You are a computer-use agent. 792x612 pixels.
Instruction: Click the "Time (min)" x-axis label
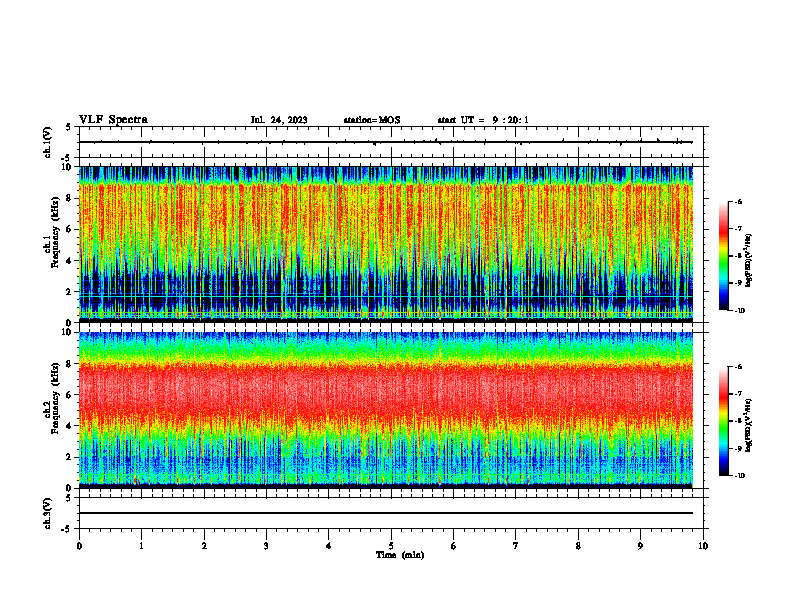(x=400, y=555)
